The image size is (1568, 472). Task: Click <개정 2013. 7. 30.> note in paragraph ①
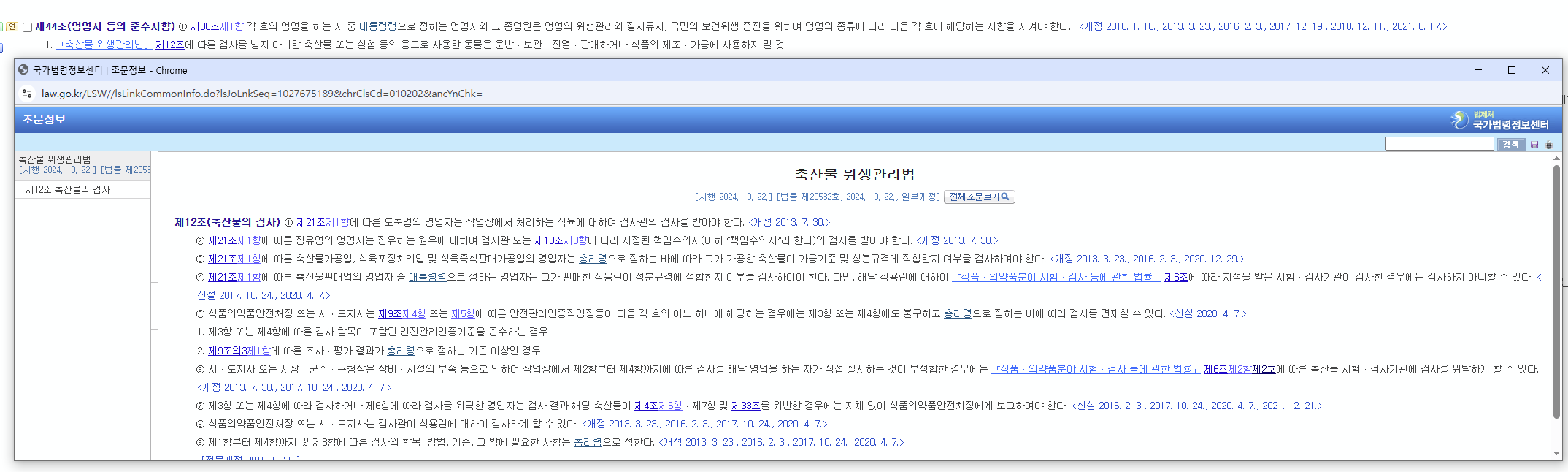pyautogui.click(x=789, y=222)
